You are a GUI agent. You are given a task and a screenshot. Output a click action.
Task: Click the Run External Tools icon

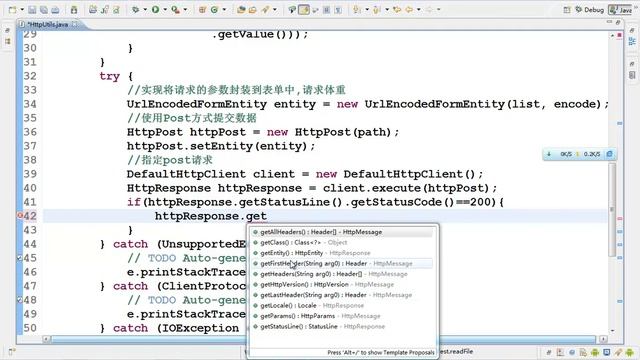[176, 9]
